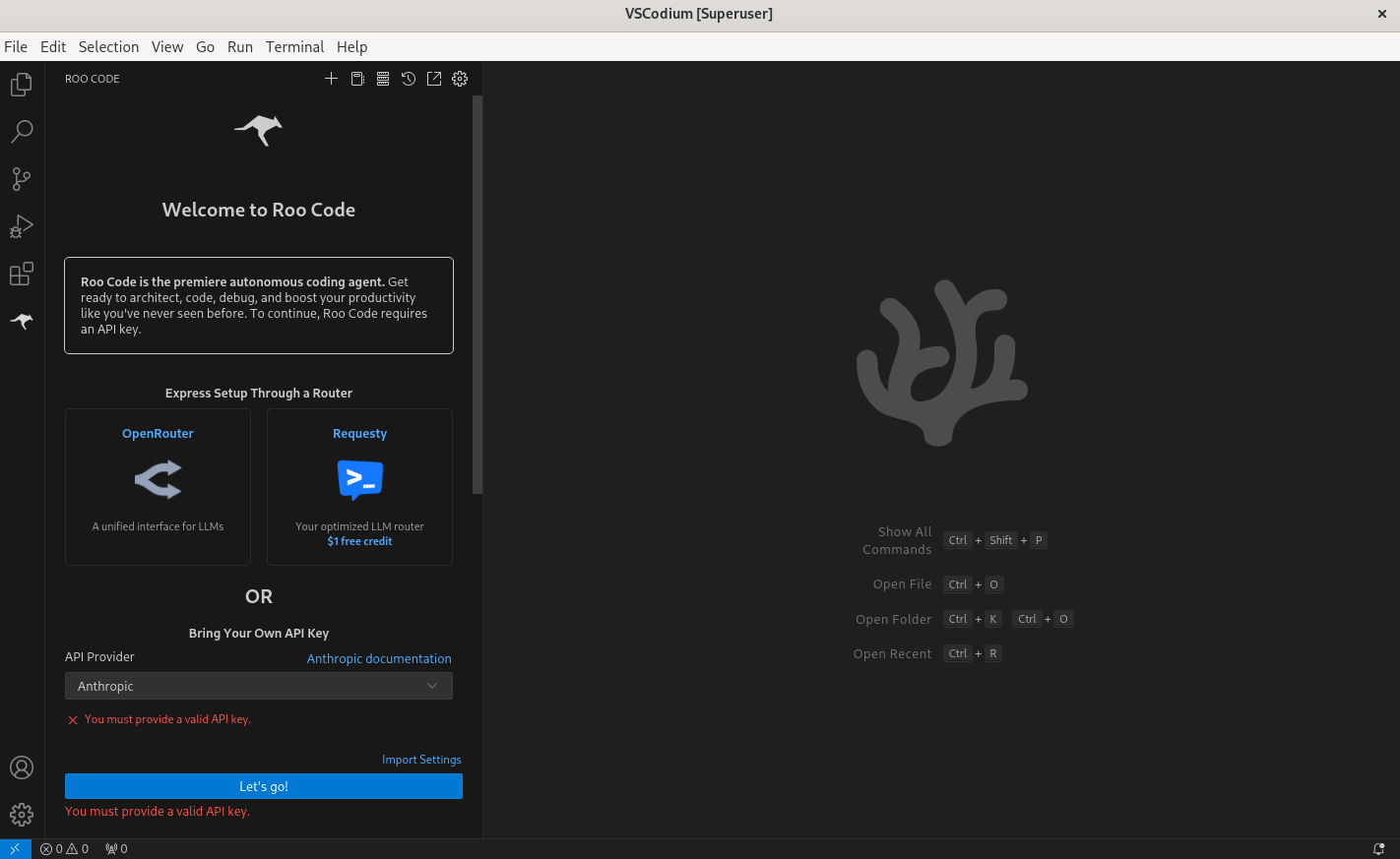Open the Run menu
The width and height of the screenshot is (1400, 859).
(240, 46)
